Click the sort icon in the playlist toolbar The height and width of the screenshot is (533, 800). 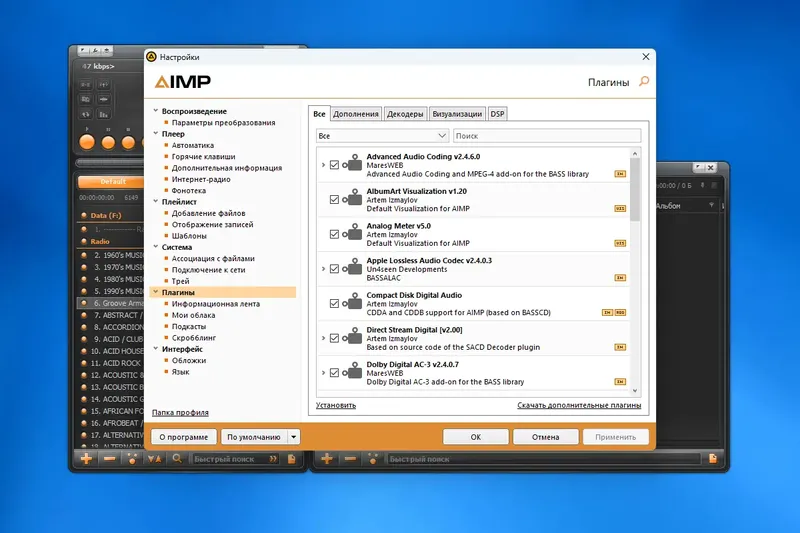(x=155, y=459)
